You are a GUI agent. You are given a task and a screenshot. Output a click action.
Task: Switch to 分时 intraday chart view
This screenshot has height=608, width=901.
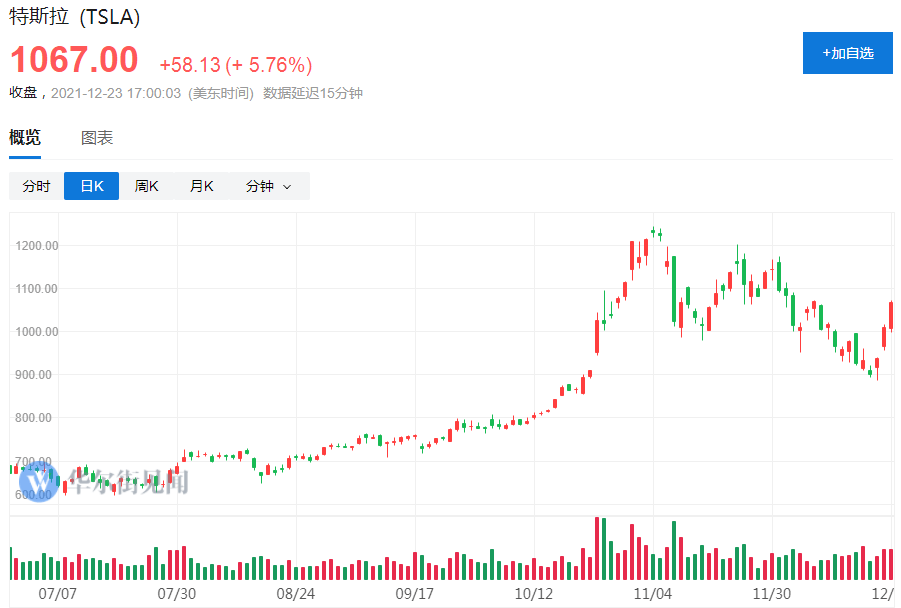(36, 186)
